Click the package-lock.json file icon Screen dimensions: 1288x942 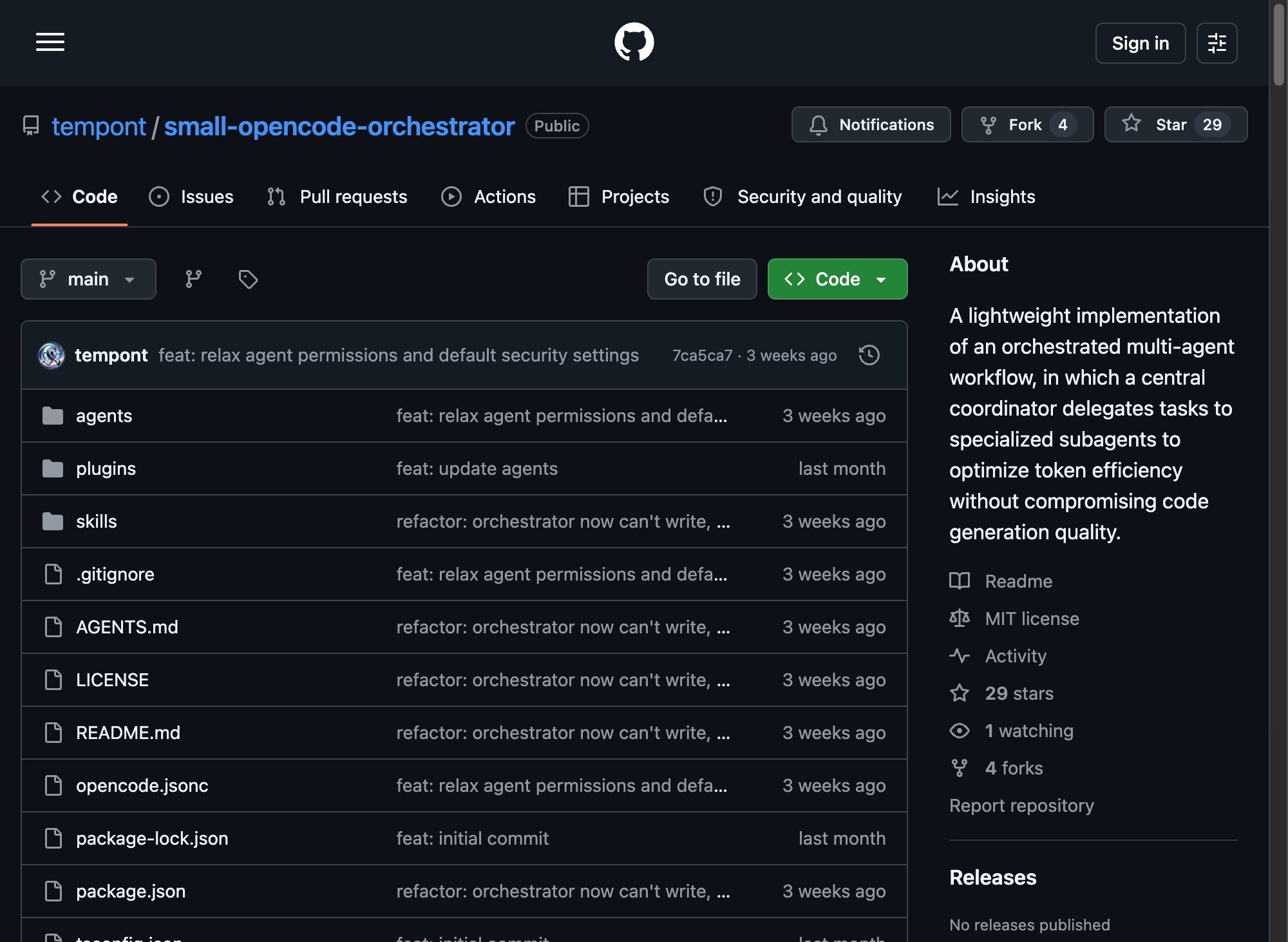[53, 838]
